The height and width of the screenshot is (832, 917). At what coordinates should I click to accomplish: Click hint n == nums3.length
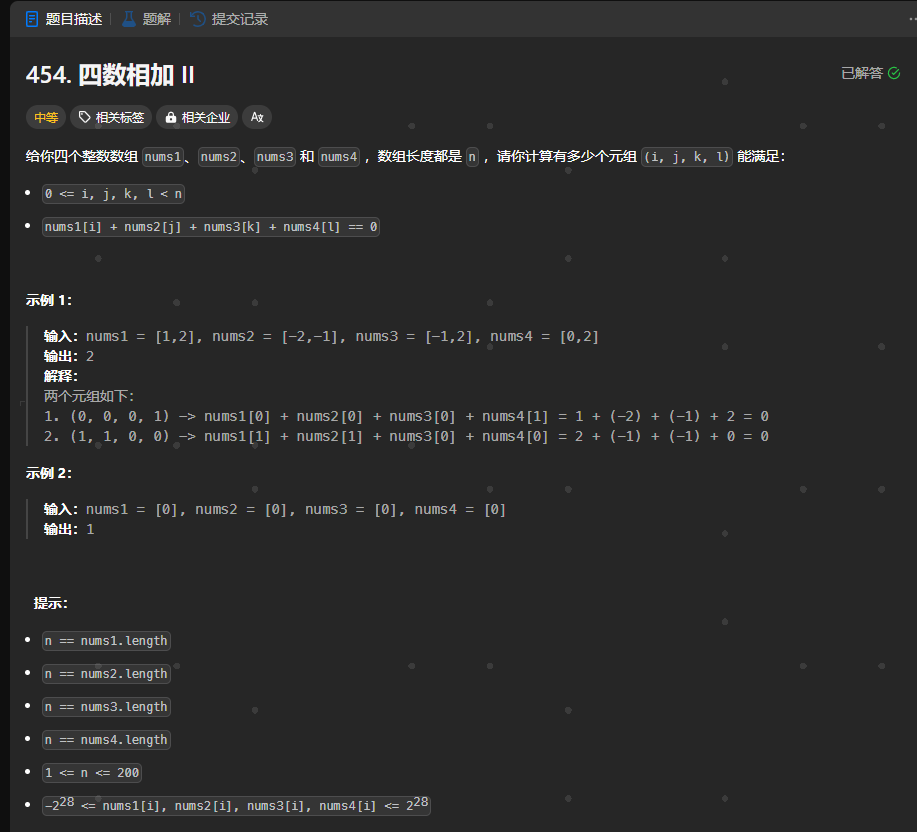106,707
